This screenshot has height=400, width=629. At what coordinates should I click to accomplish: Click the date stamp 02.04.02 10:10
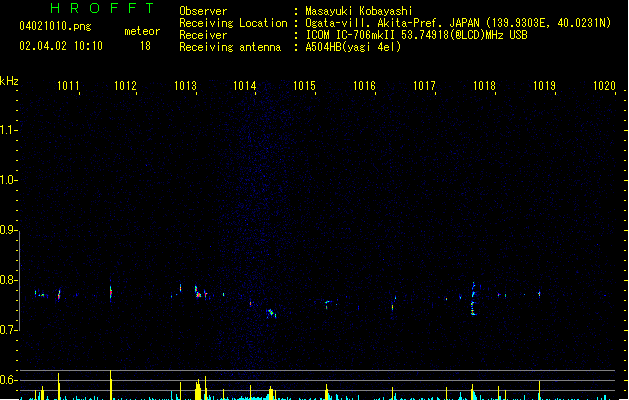click(x=61, y=46)
